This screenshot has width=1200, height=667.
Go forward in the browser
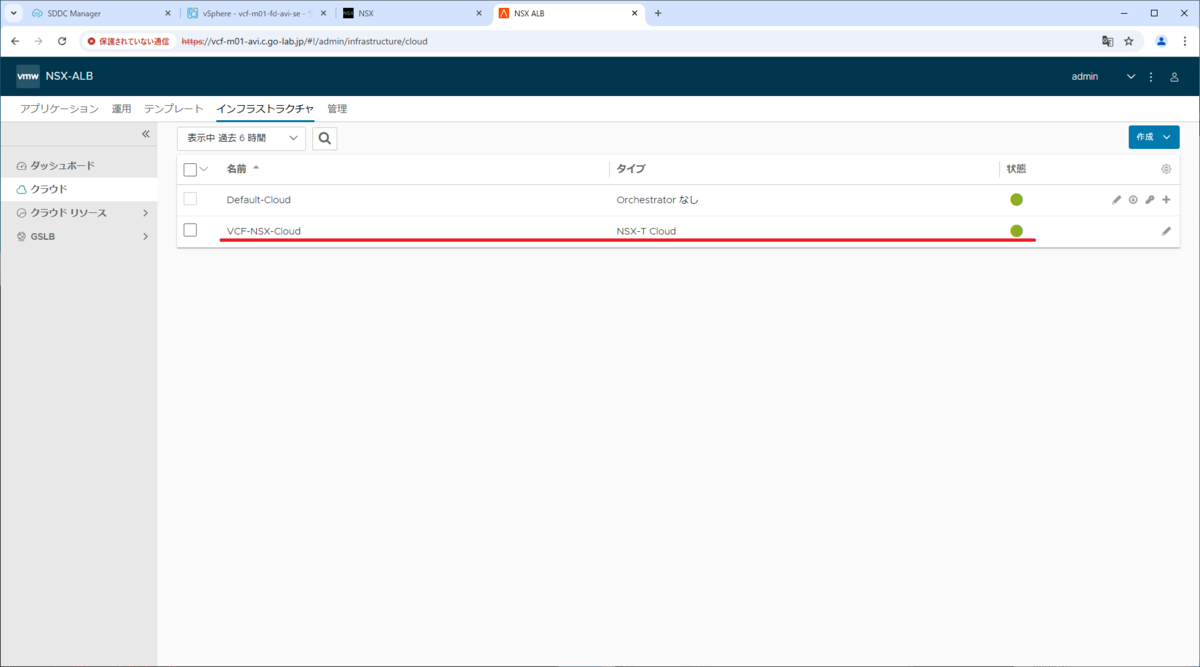point(38,41)
